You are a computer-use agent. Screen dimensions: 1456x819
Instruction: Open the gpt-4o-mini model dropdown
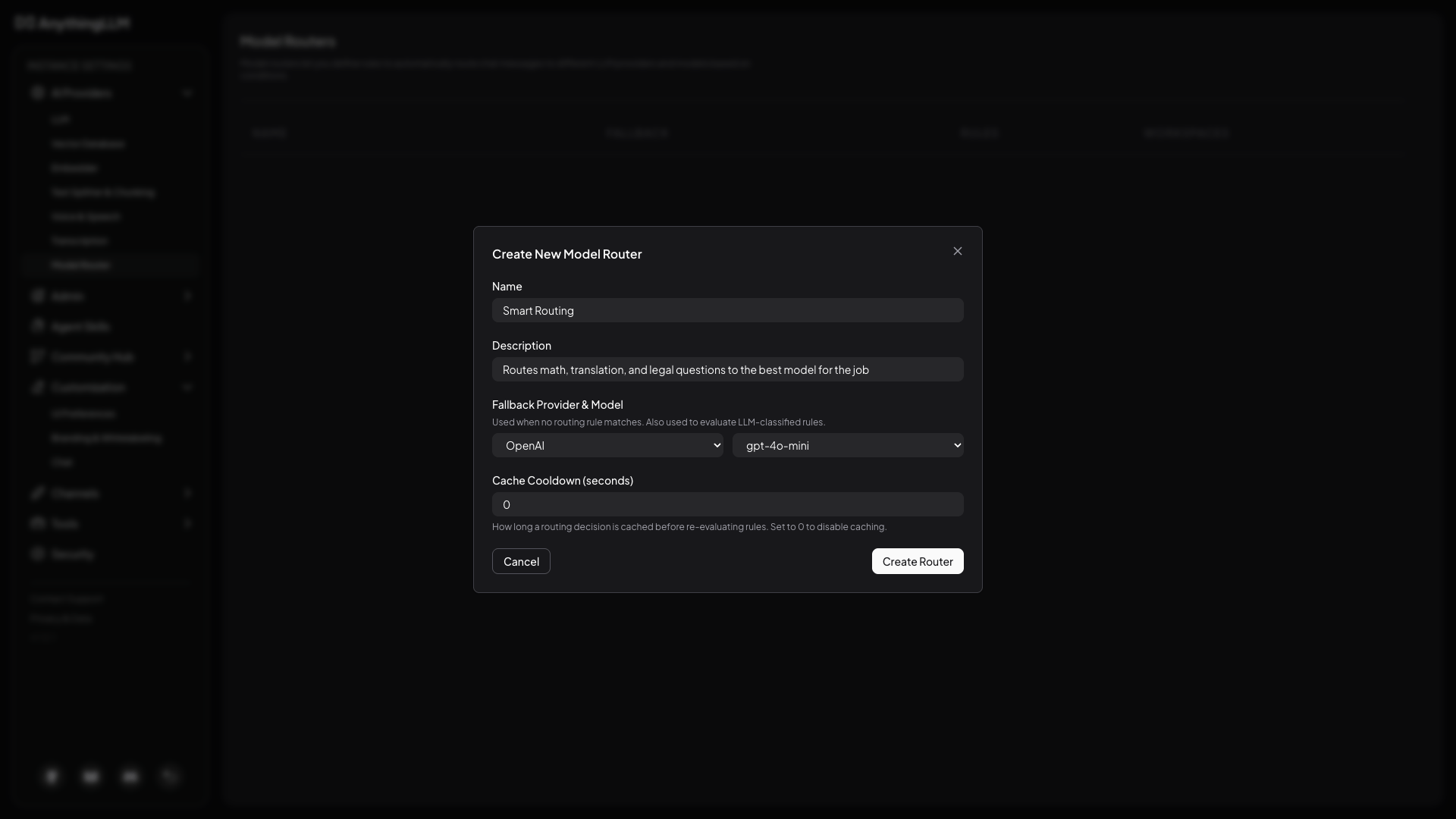click(x=848, y=445)
